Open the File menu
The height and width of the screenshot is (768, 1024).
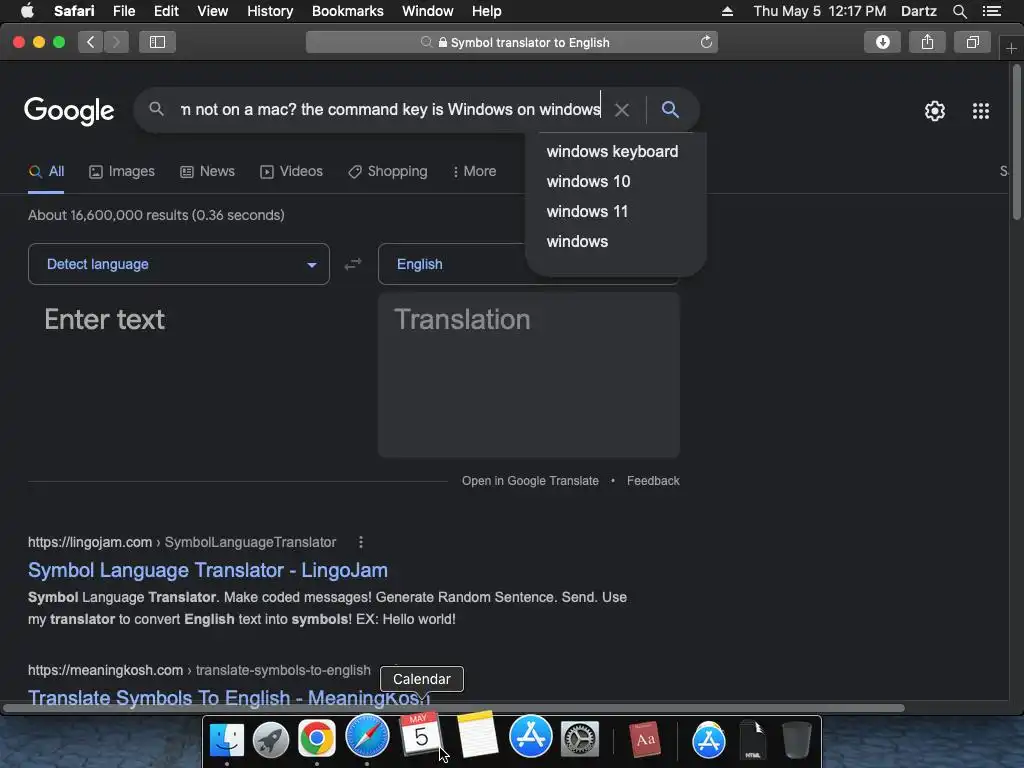pos(123,11)
